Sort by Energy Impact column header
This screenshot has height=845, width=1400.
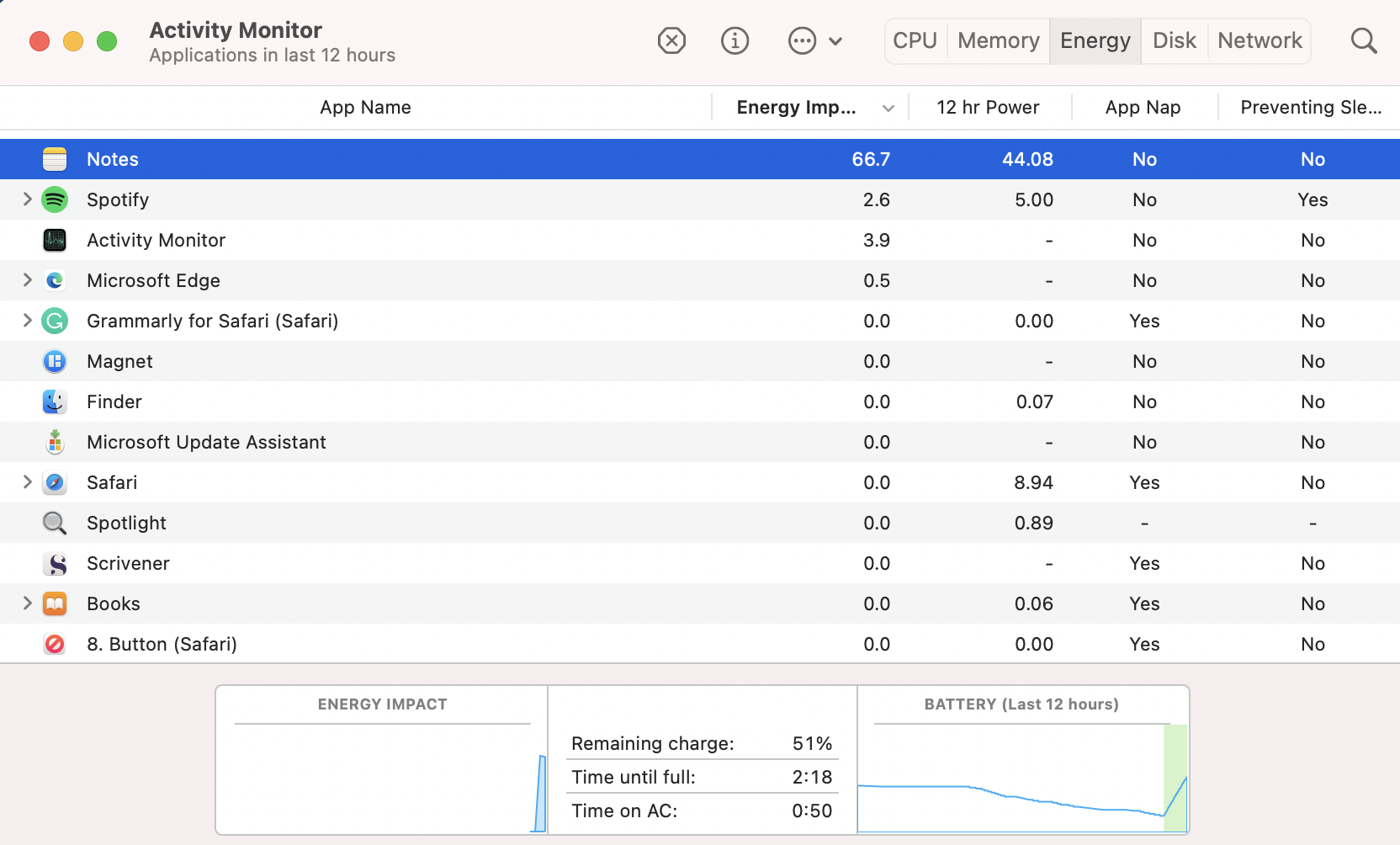[796, 108]
